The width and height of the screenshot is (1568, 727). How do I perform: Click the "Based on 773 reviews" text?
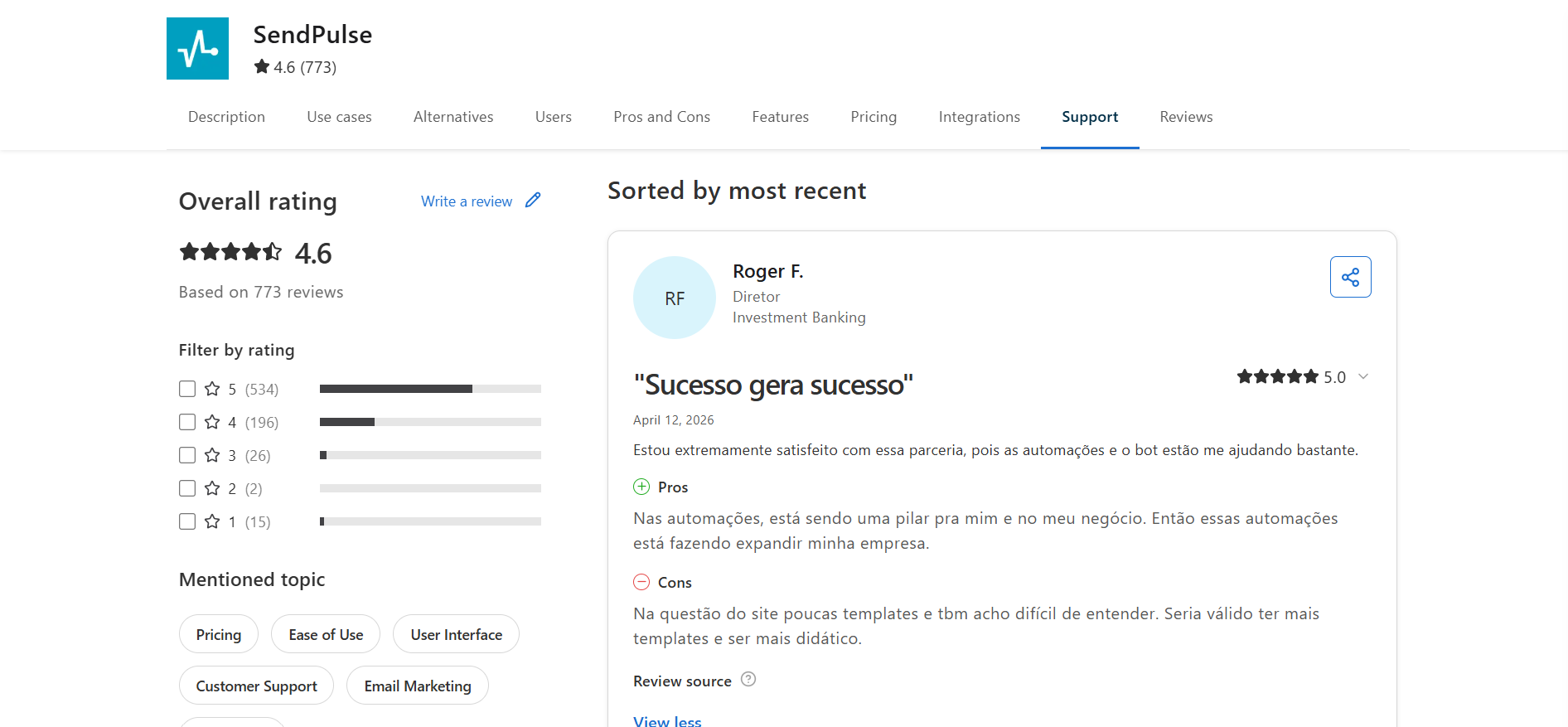coord(261,292)
